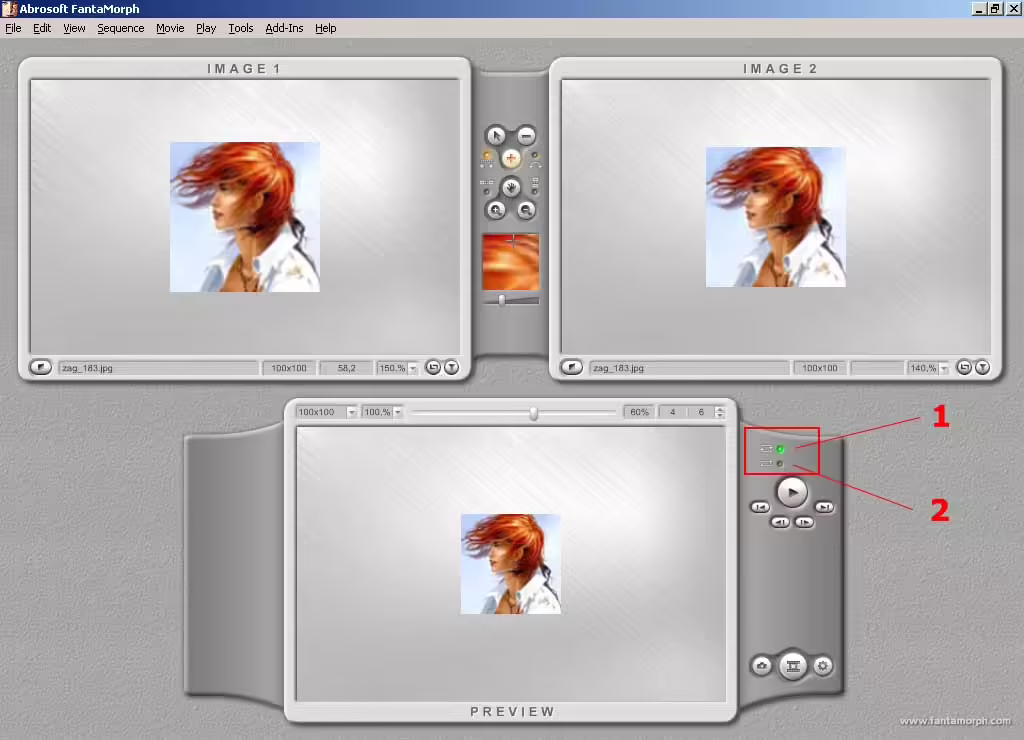Open preview zoom 100% dropdown
Image resolution: width=1024 pixels, height=740 pixels.
tap(398, 412)
